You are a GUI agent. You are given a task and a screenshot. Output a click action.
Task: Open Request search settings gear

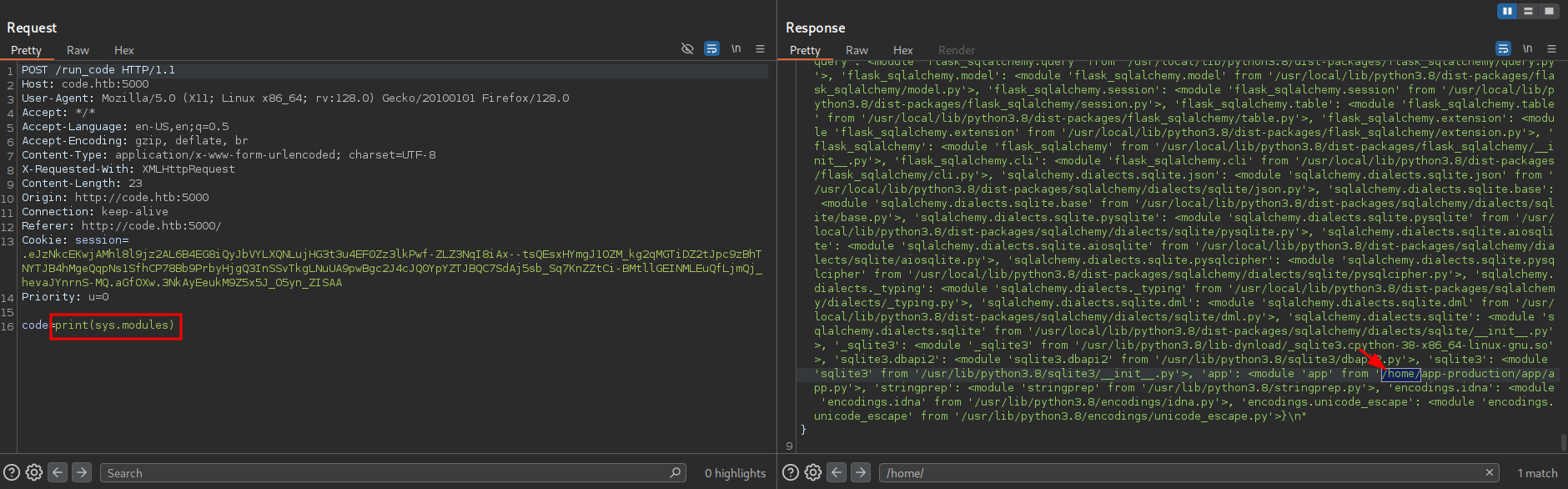click(34, 472)
